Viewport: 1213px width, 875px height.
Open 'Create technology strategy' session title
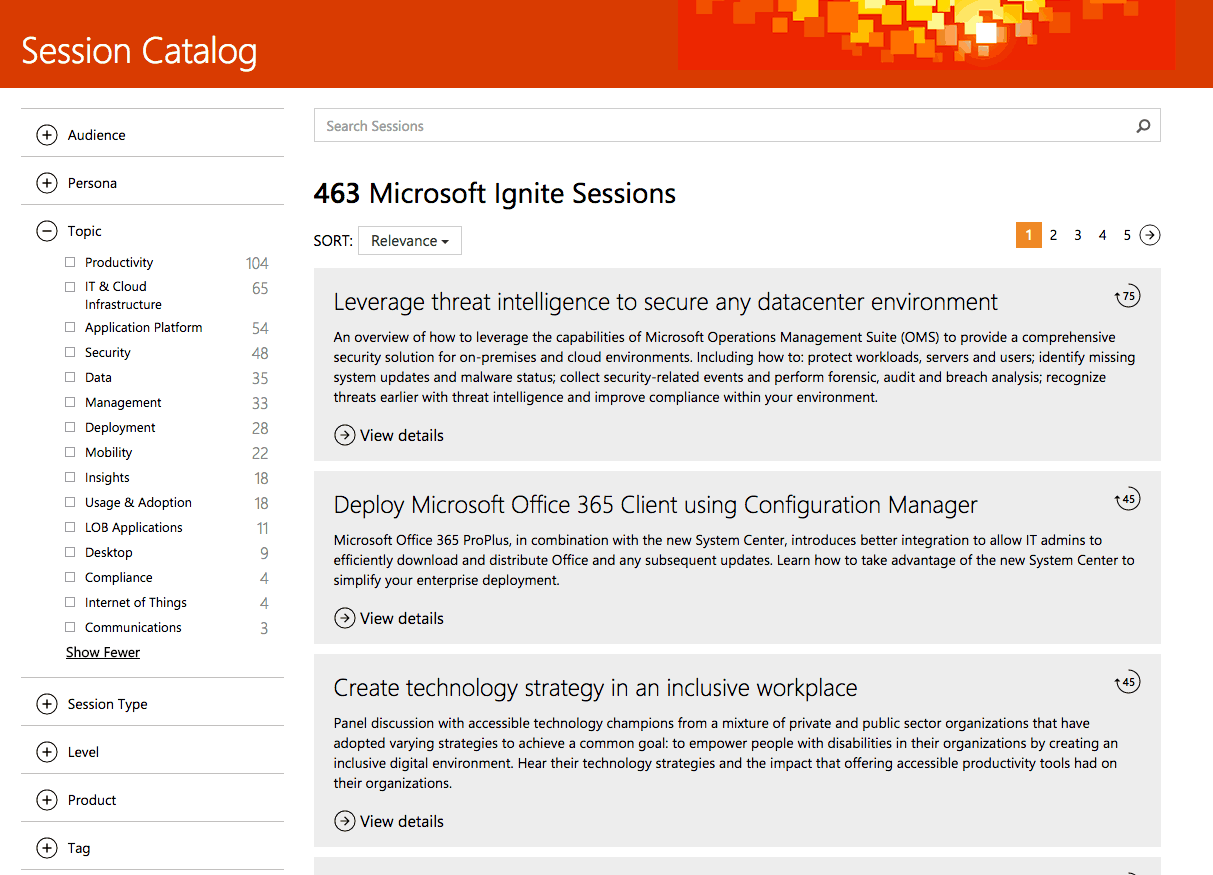596,688
